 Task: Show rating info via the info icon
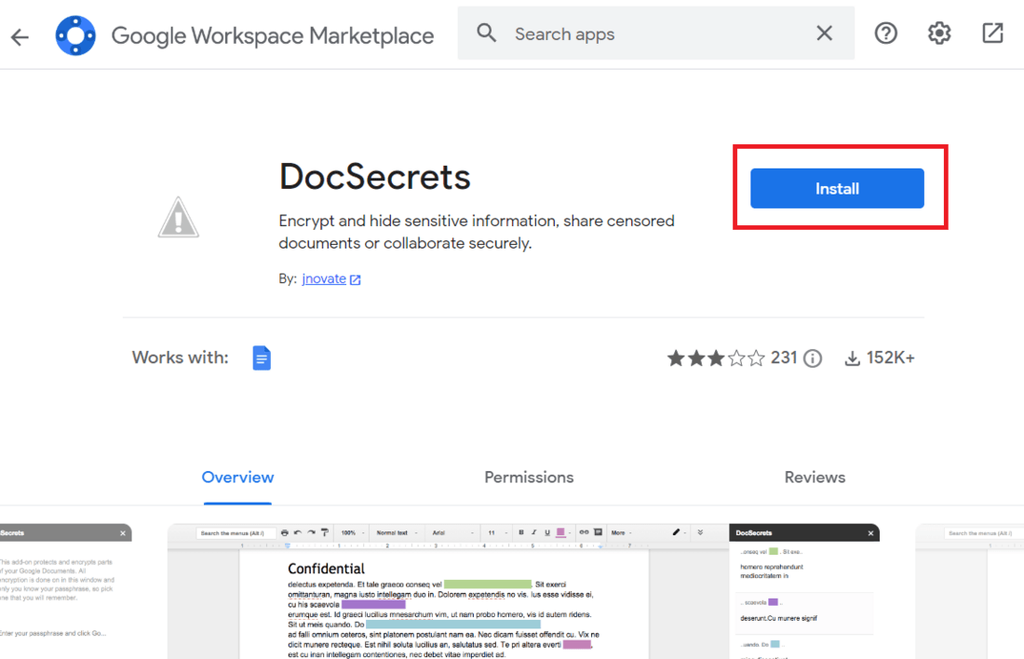pos(812,358)
